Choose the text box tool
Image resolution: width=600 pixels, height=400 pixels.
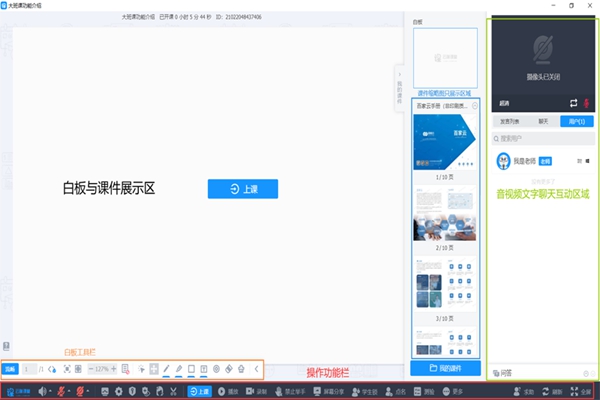(x=203, y=369)
